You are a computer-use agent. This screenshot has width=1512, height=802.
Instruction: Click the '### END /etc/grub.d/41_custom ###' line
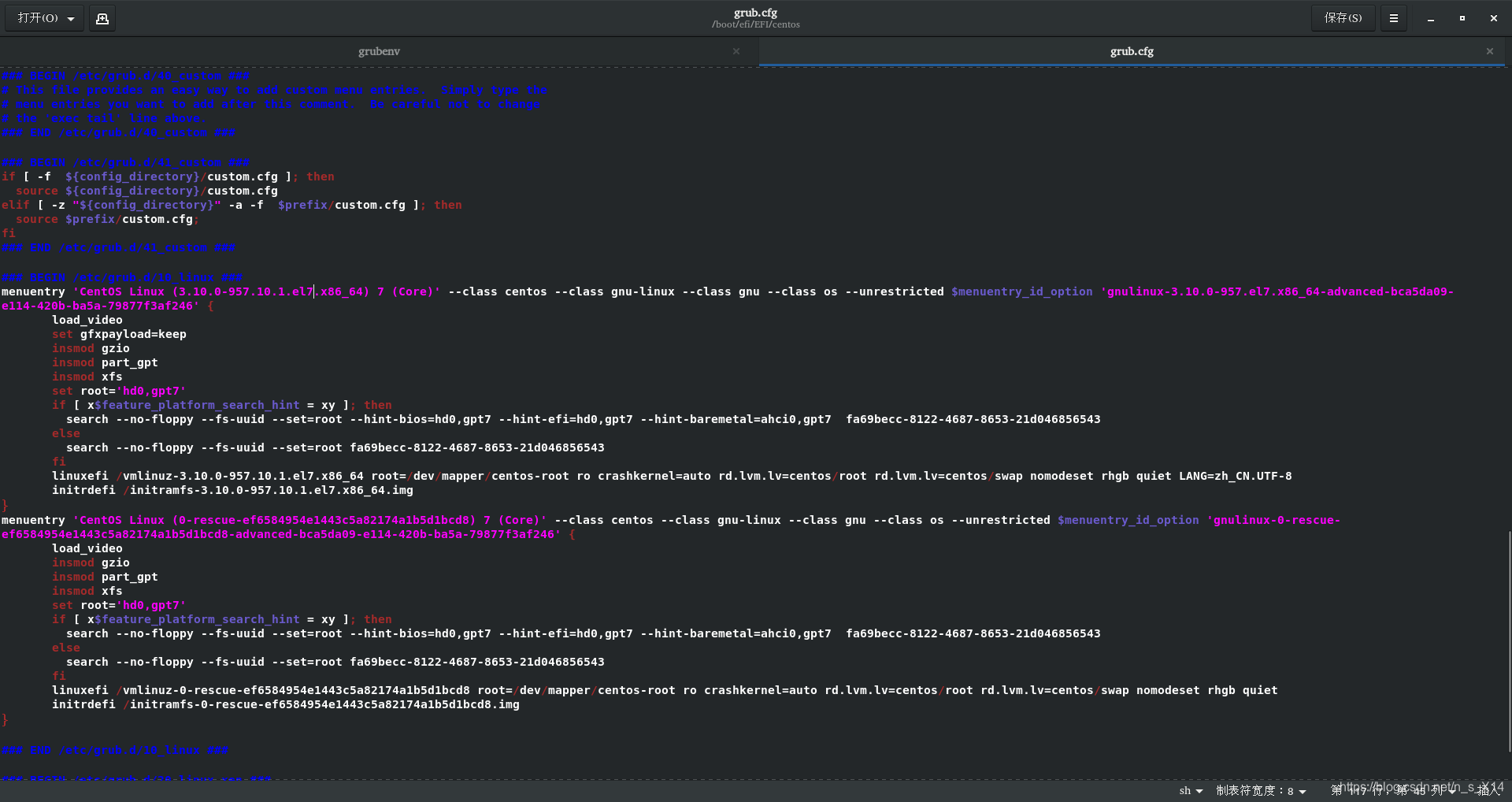coord(119,248)
